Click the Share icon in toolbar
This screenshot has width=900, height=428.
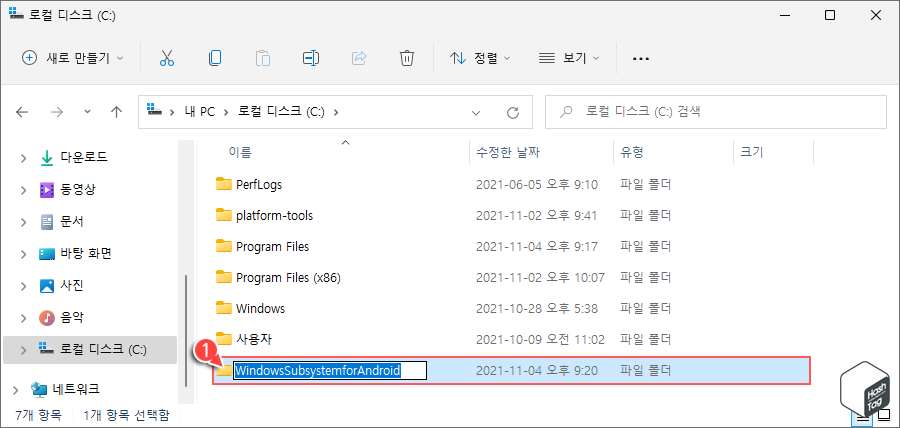coord(359,58)
